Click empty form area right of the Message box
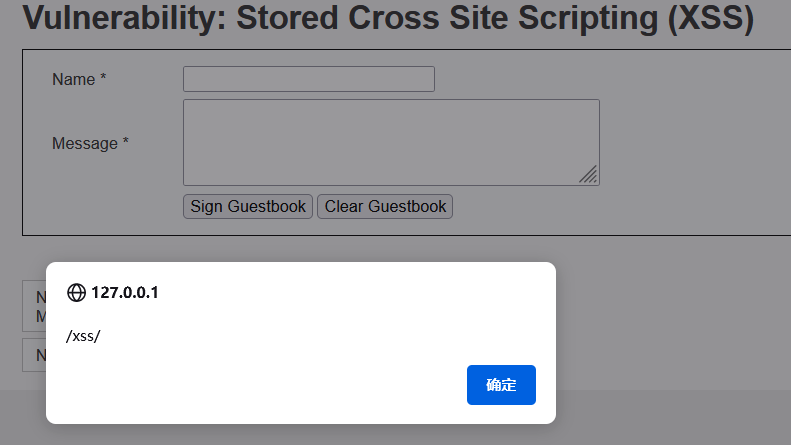791x445 pixels. click(691, 142)
